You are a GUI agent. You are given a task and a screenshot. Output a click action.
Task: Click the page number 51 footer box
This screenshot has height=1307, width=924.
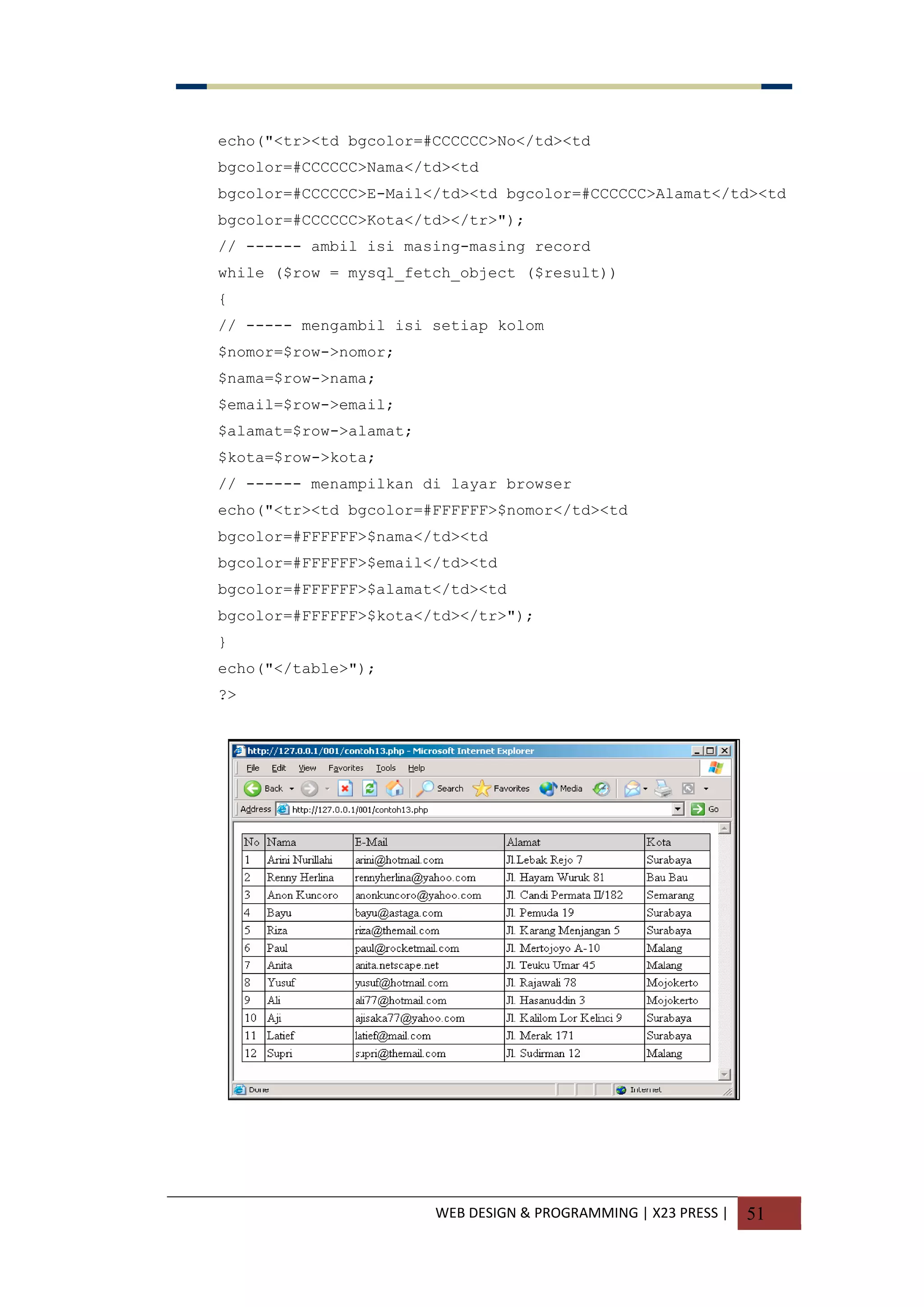769,1213
